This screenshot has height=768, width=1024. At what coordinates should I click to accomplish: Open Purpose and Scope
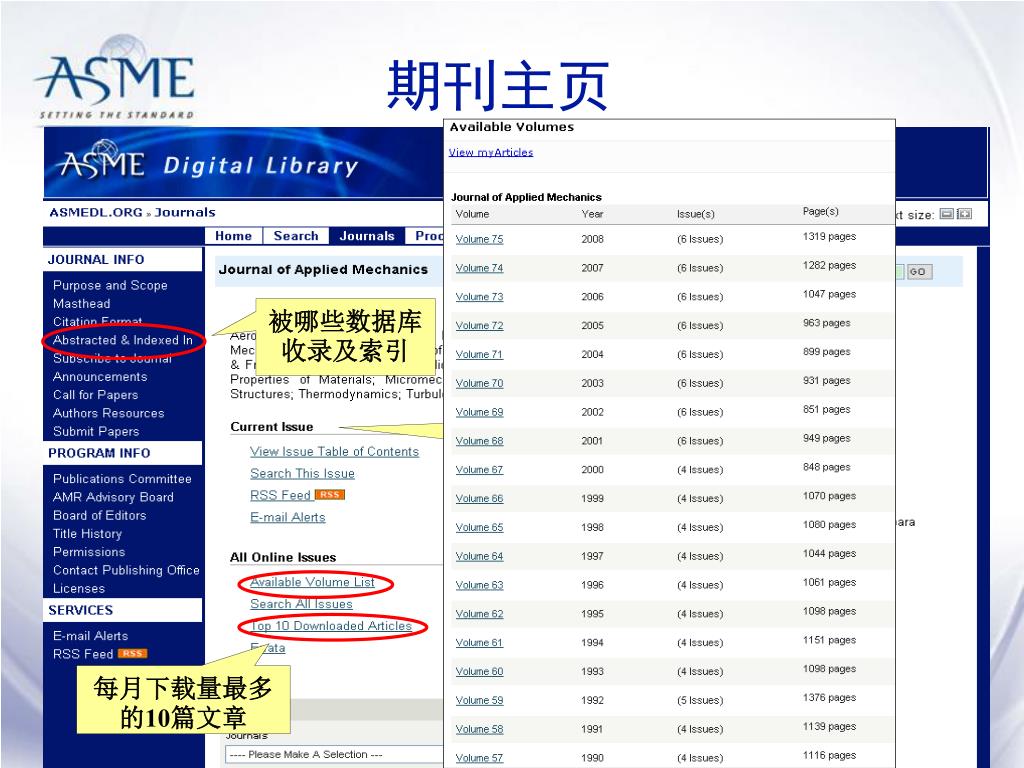(x=110, y=285)
